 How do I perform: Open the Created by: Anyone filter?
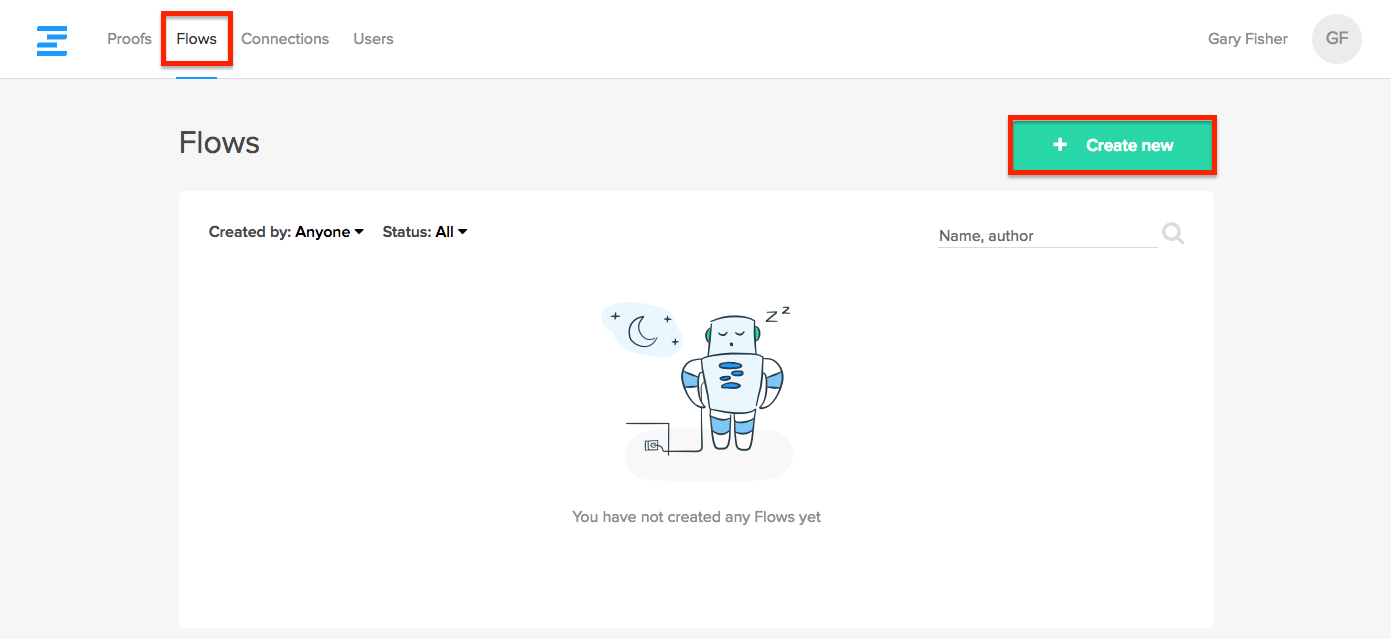pos(286,232)
